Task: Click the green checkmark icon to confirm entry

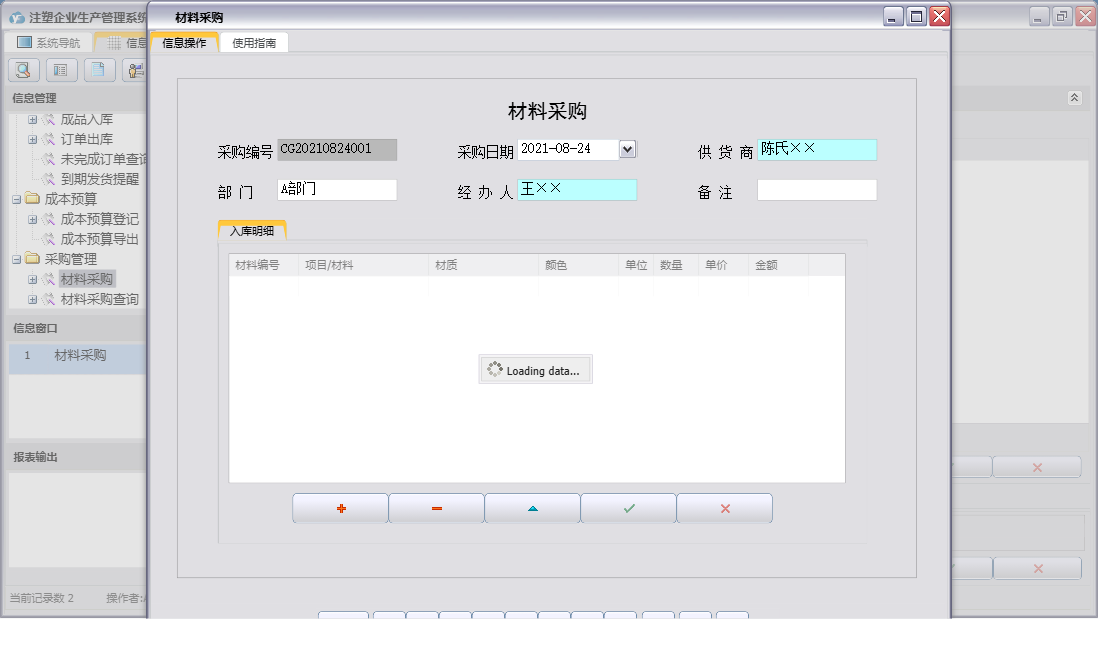Action: coord(628,508)
